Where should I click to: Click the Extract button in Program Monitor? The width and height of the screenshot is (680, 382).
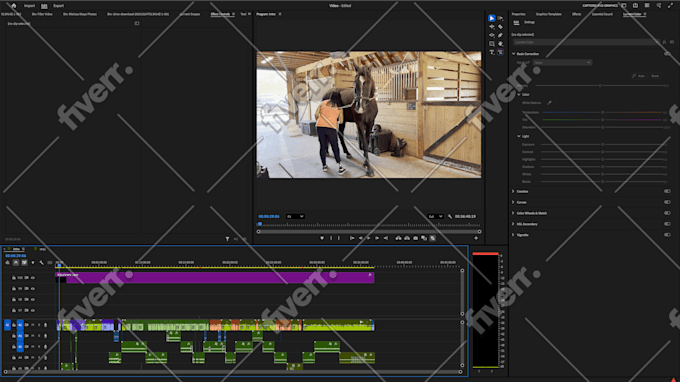(x=407, y=238)
